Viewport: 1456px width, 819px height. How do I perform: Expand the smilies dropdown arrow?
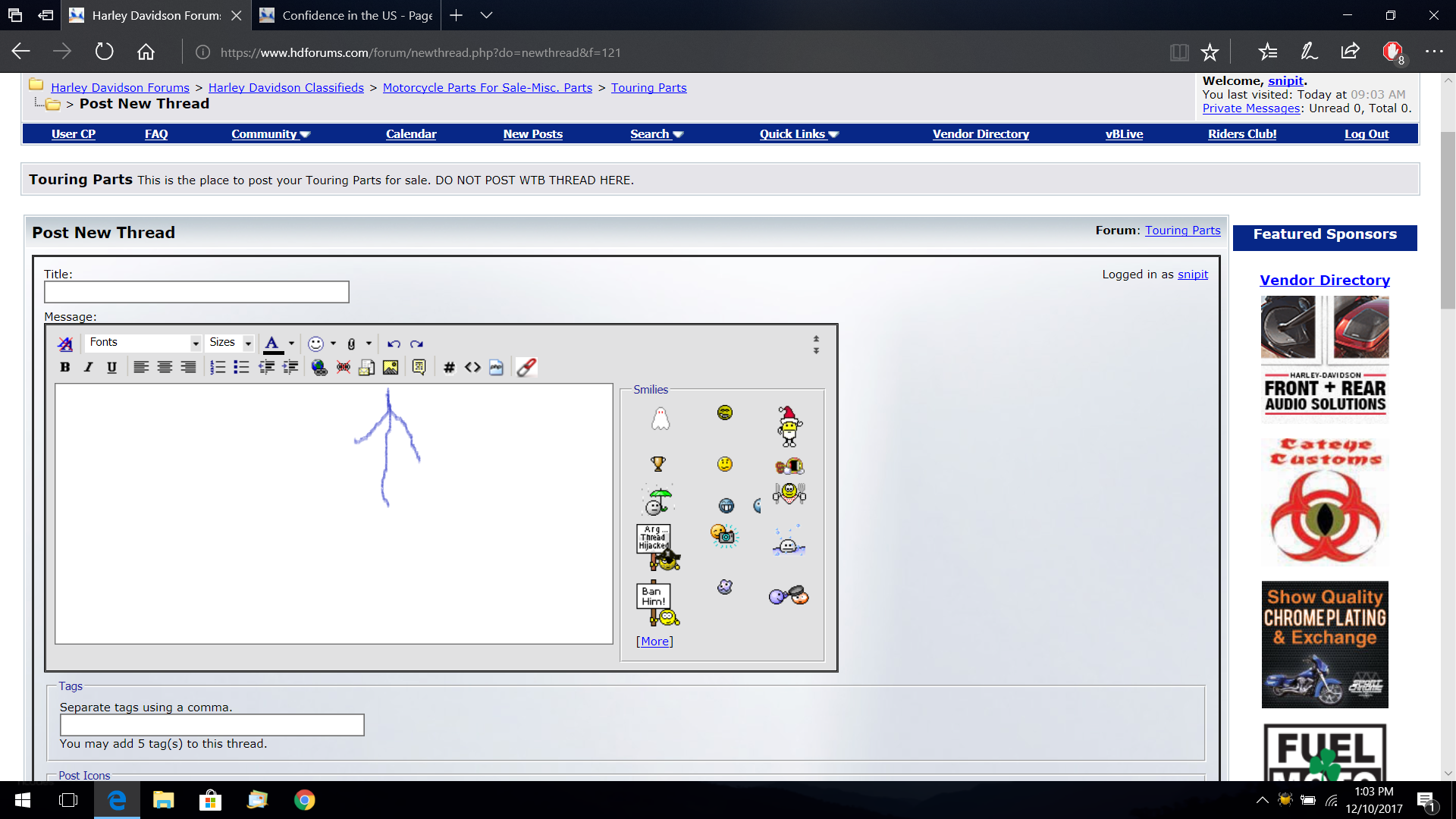333,344
